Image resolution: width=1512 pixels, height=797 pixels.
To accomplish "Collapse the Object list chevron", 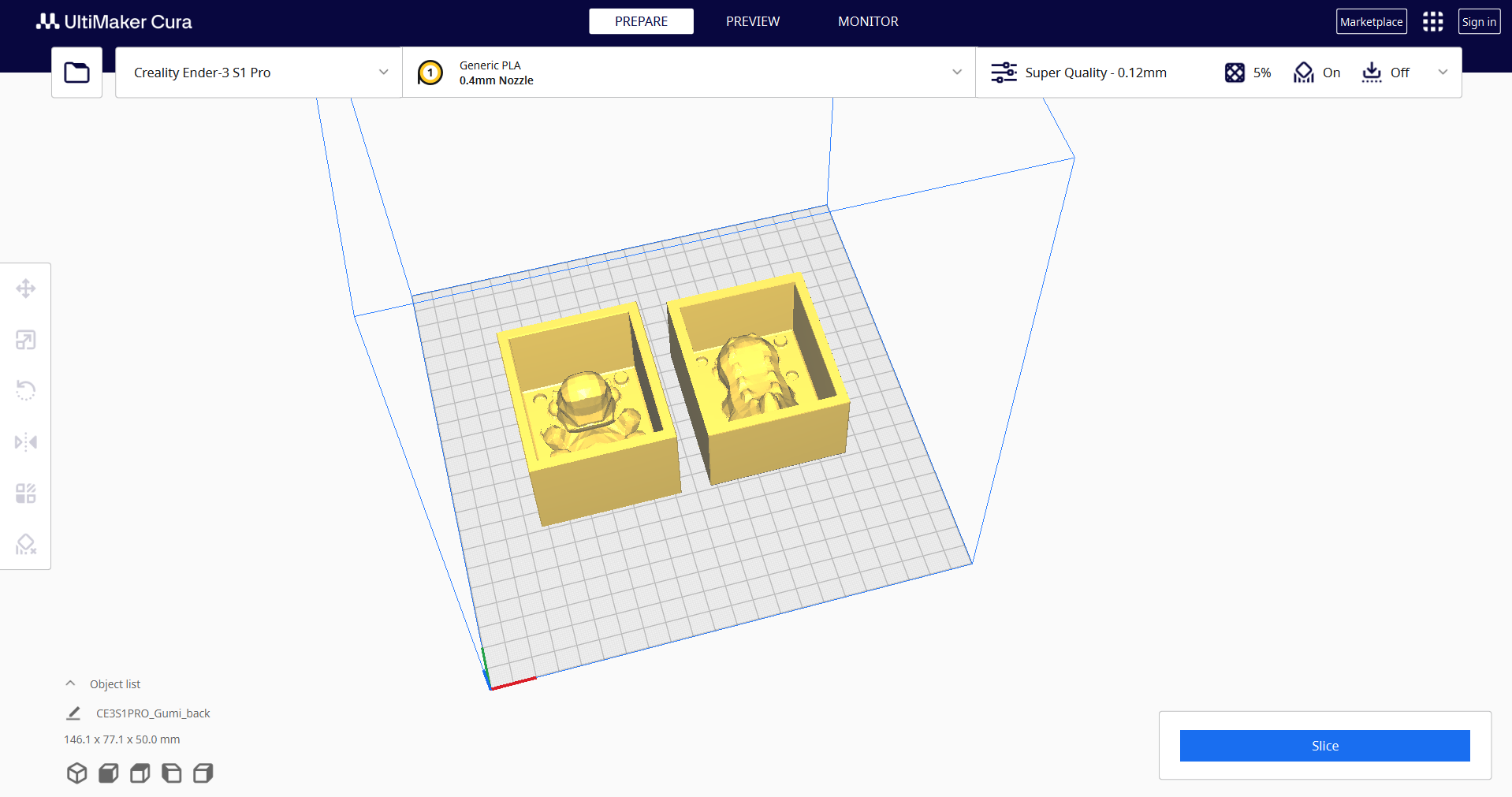I will (x=70, y=683).
